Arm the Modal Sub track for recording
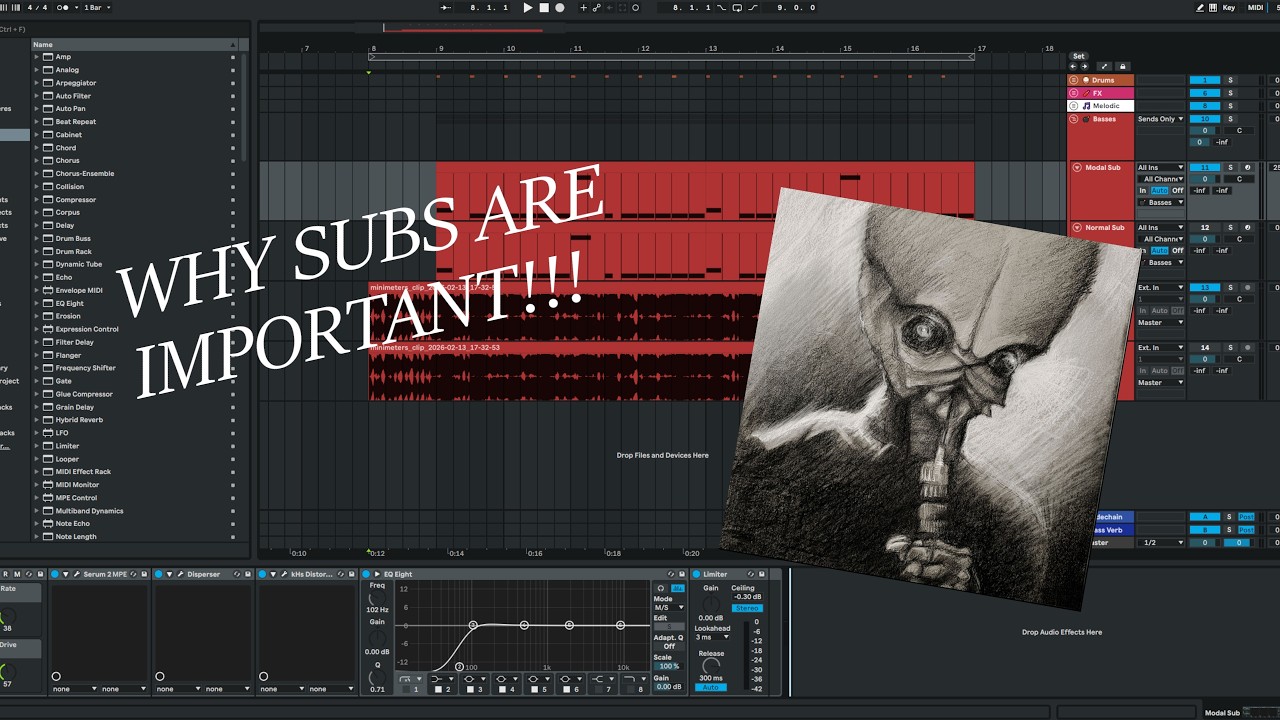 coord(1248,167)
